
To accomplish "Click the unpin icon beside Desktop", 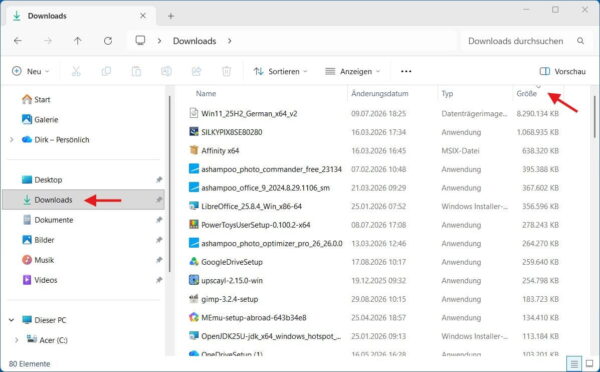I will click(x=159, y=179).
